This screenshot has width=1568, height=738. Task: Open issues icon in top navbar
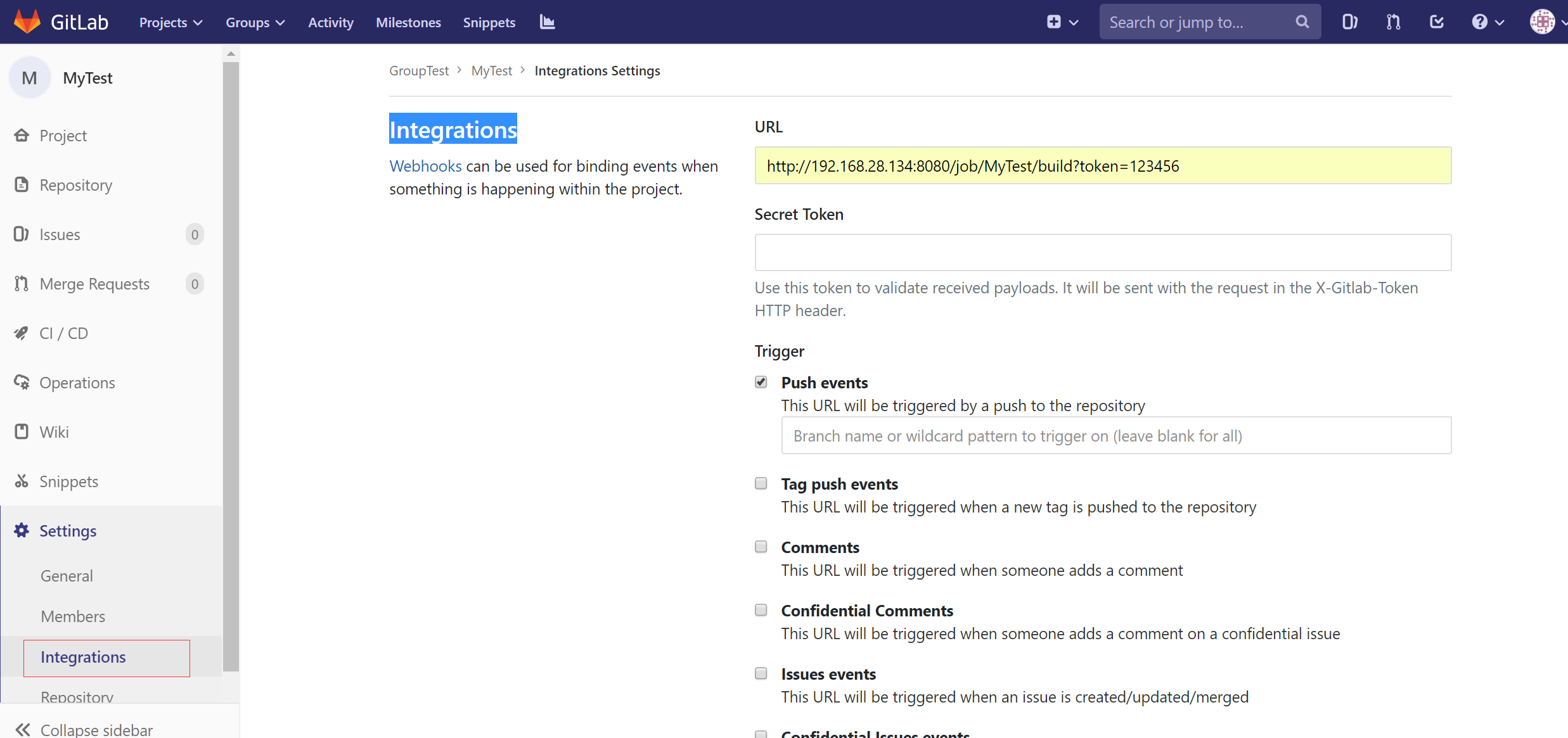pyautogui.click(x=1349, y=22)
